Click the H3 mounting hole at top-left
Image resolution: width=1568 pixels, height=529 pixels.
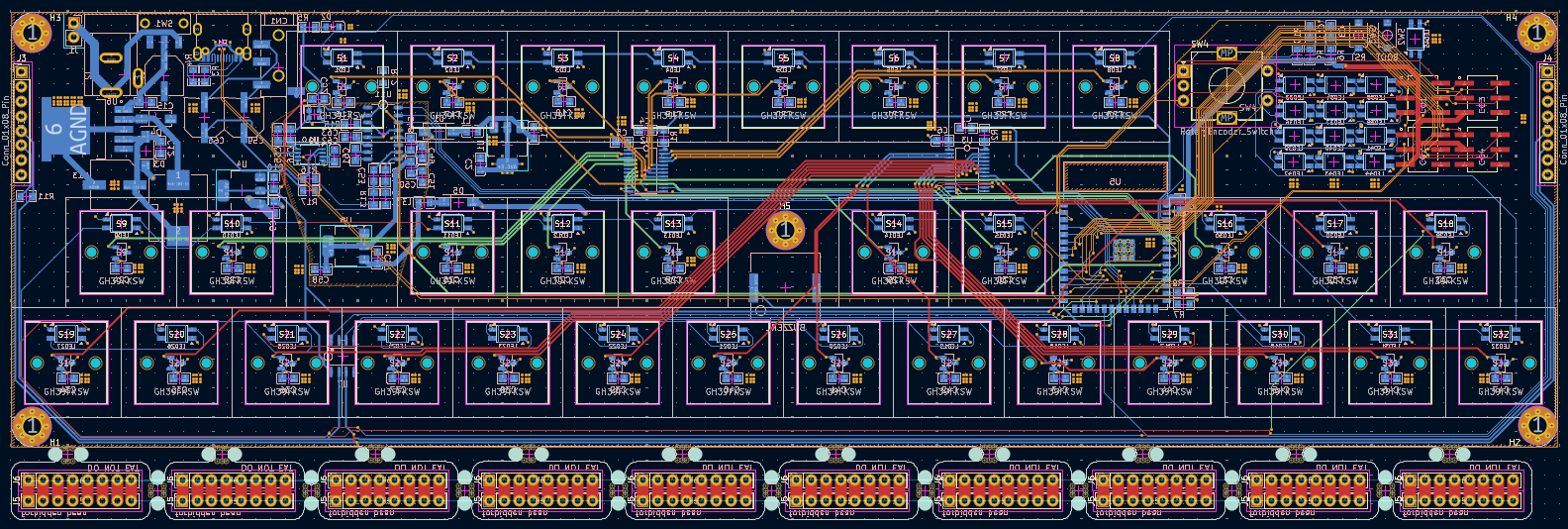coord(32,34)
